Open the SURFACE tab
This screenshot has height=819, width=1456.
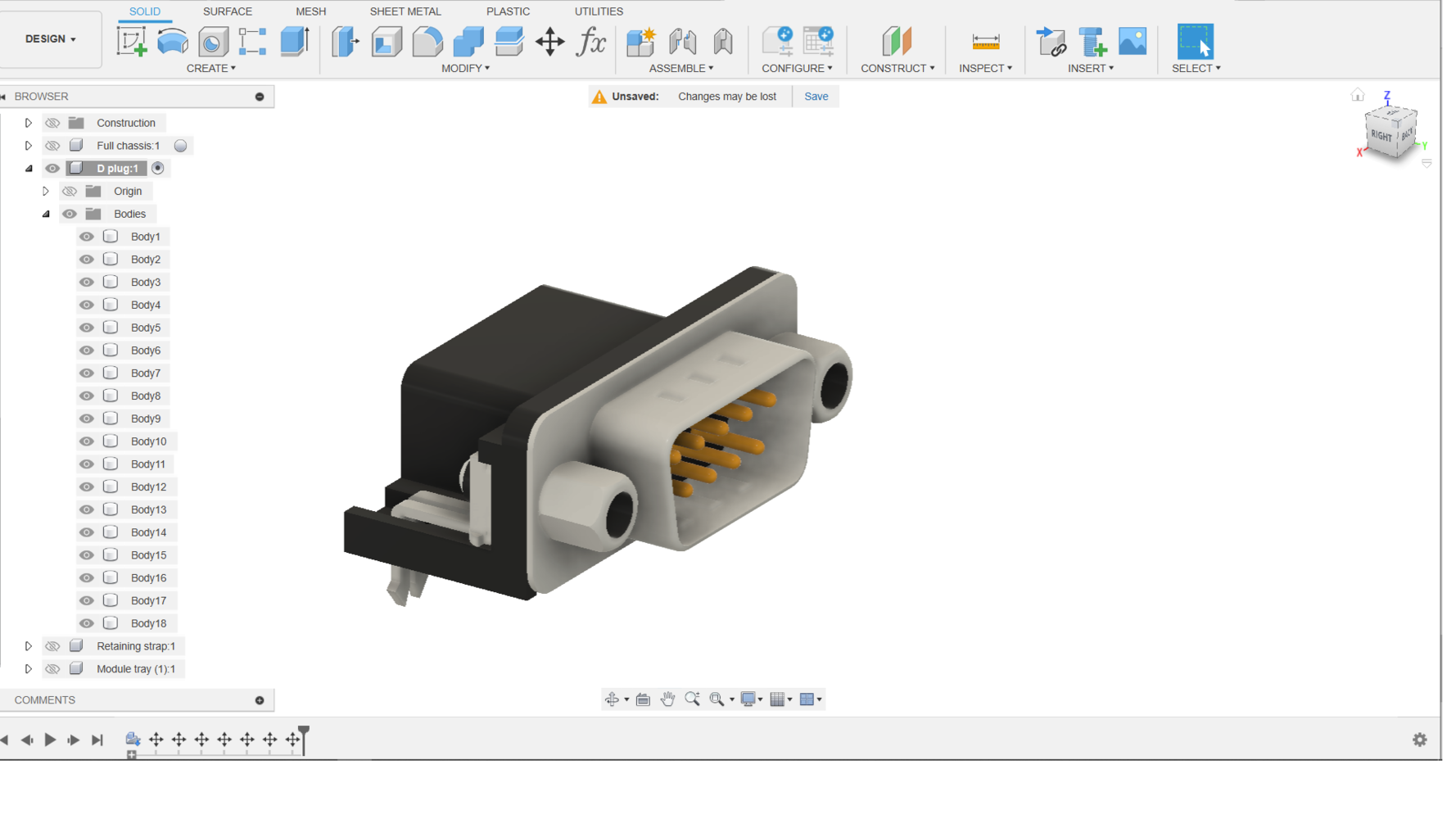point(227,11)
